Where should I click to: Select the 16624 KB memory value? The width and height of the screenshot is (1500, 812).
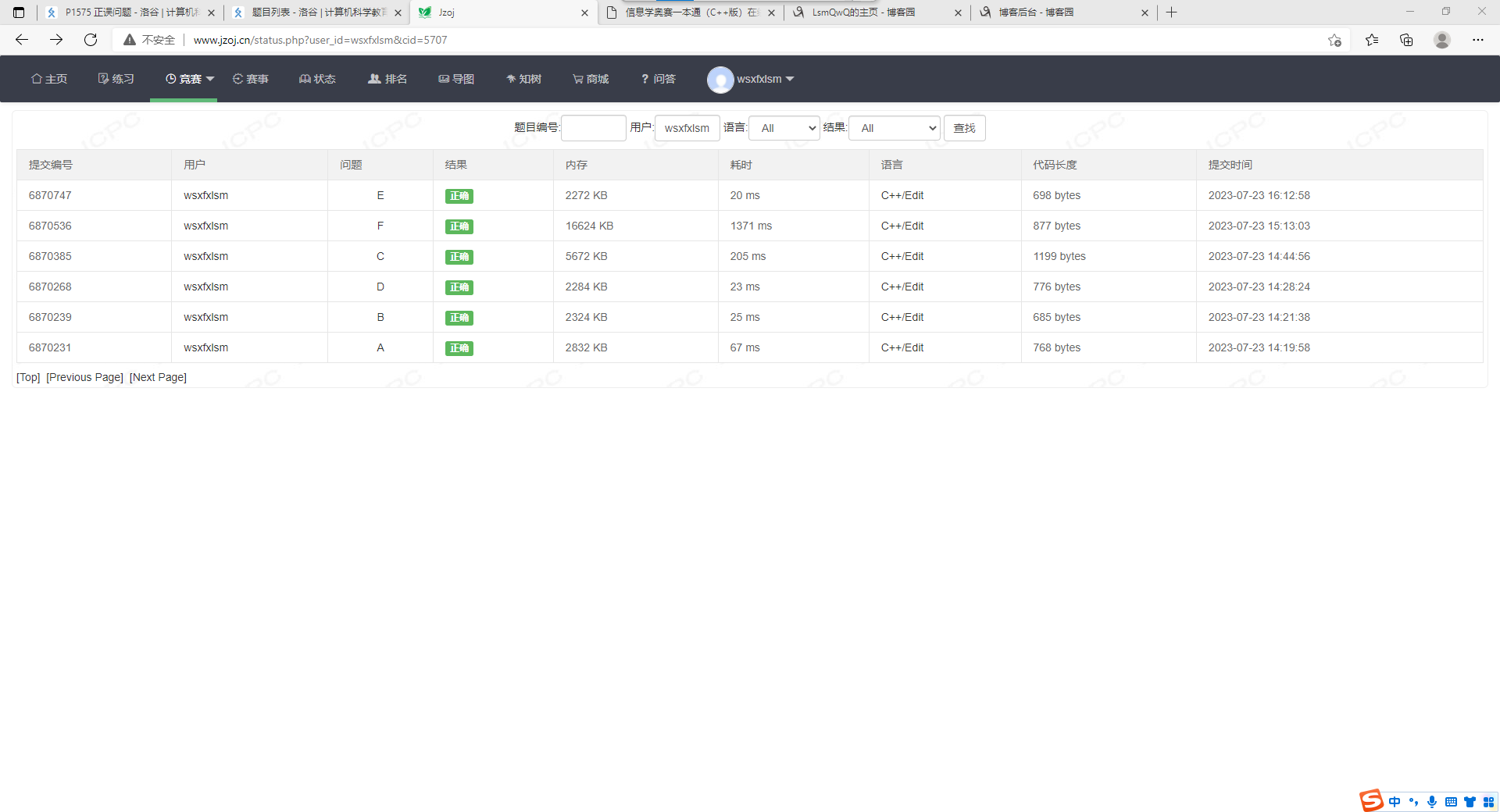(590, 226)
